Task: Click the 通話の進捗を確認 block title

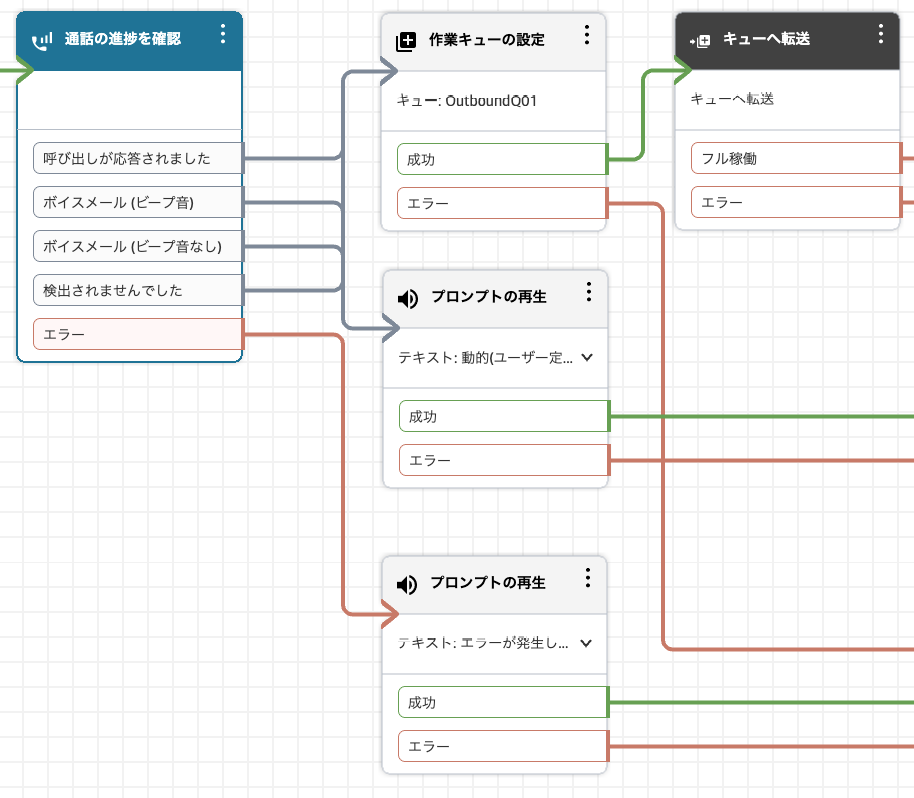Action: point(122,38)
